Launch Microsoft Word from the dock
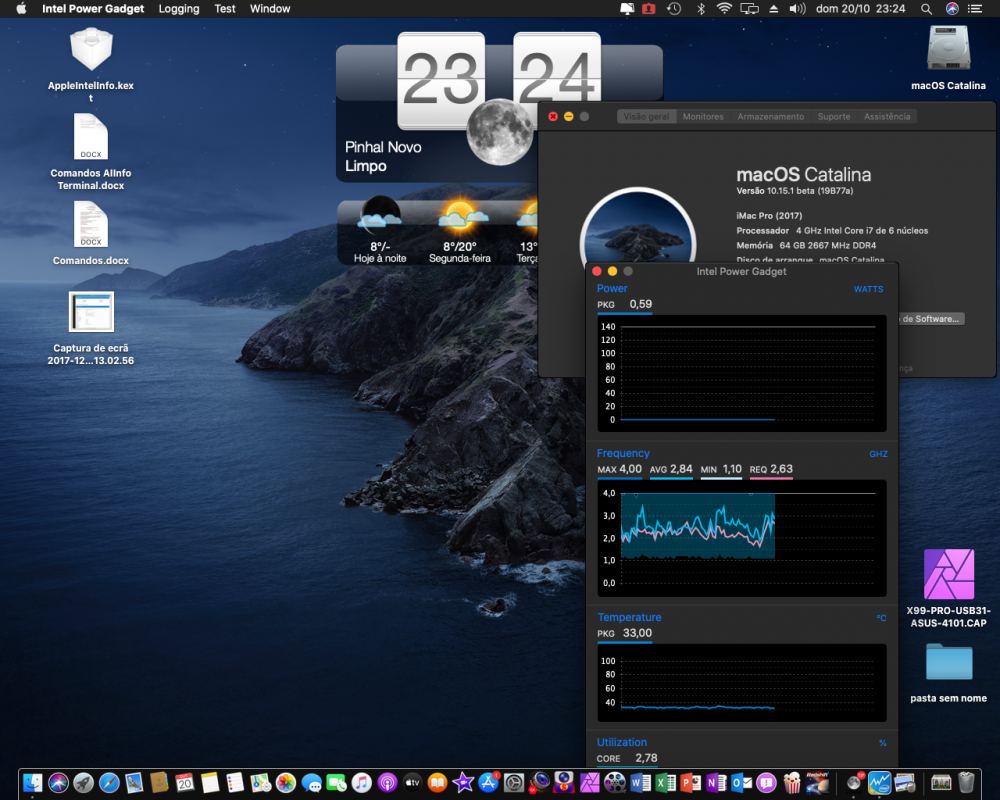 640,782
